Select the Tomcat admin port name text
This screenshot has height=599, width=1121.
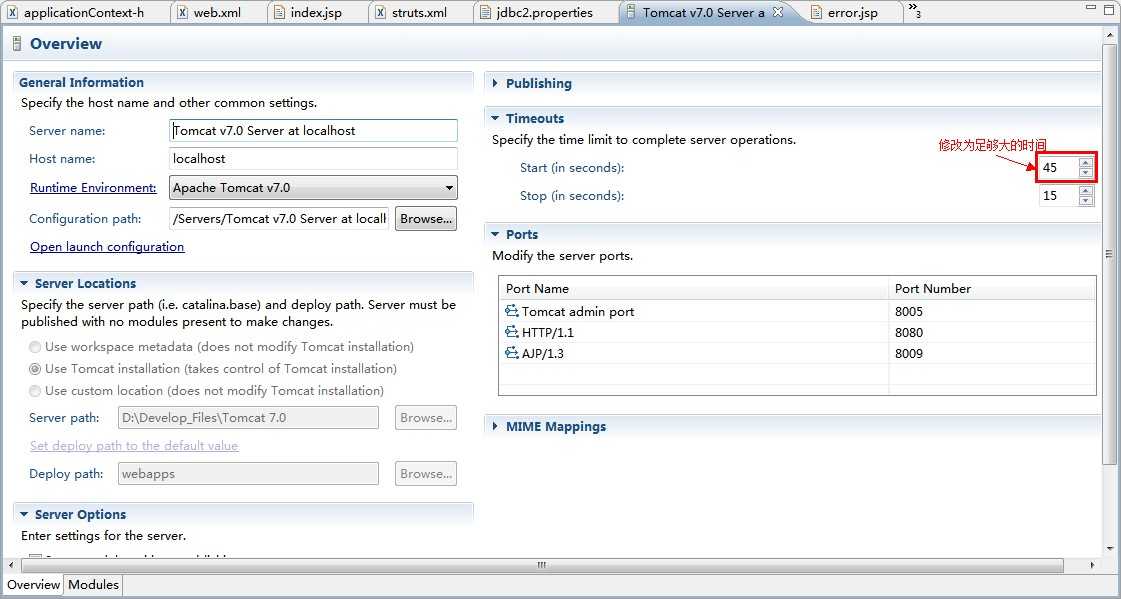coord(578,312)
